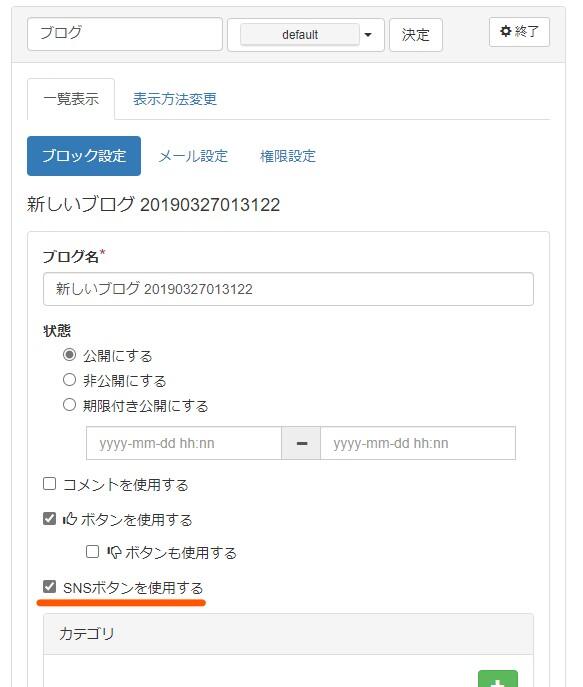Viewport: 583px width, 687px height.
Task: Uncheck the like button usage checkbox
Action: click(x=49, y=518)
